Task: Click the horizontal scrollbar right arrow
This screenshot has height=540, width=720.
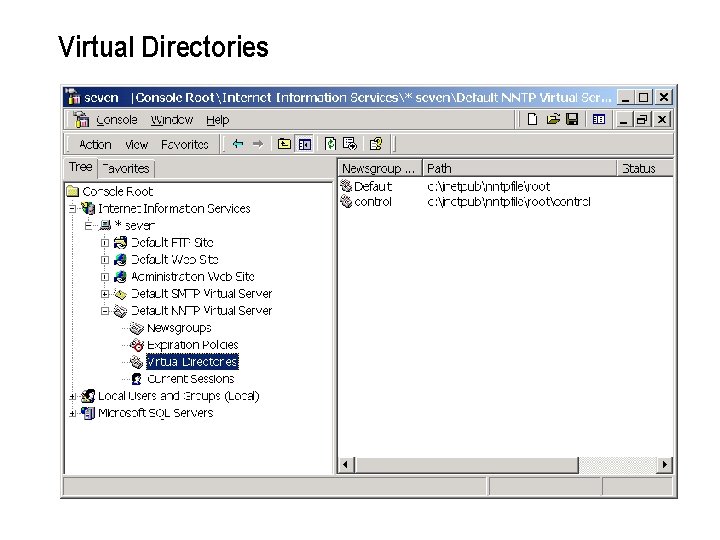Action: click(664, 465)
